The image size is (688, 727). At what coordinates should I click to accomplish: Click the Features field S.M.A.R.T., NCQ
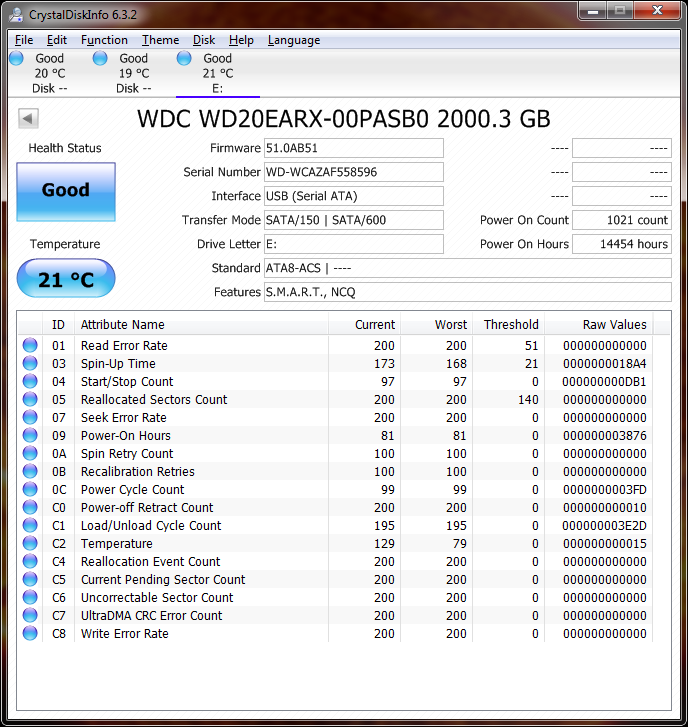pos(468,293)
